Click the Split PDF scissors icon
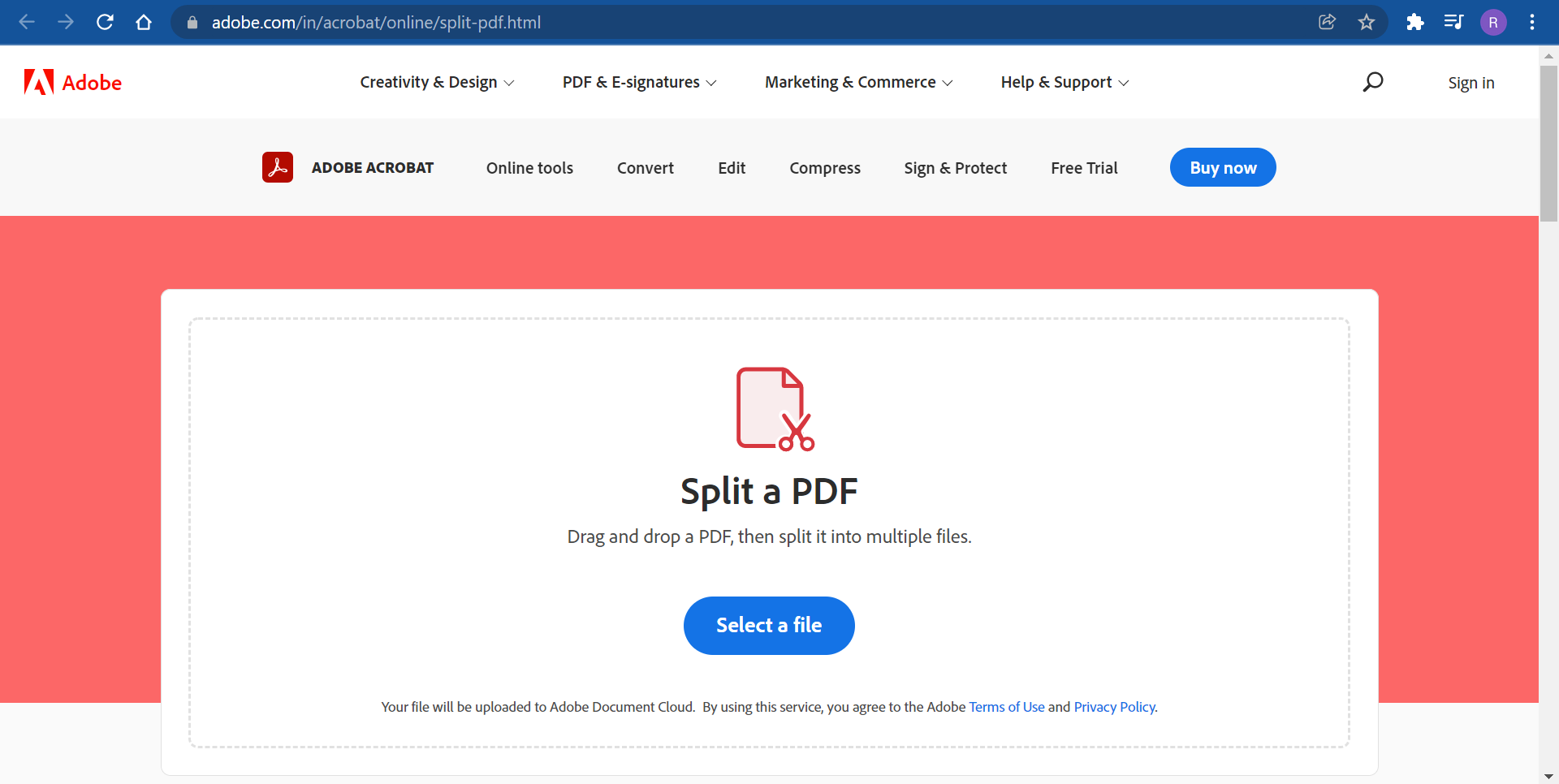The image size is (1559, 784). pos(770,408)
